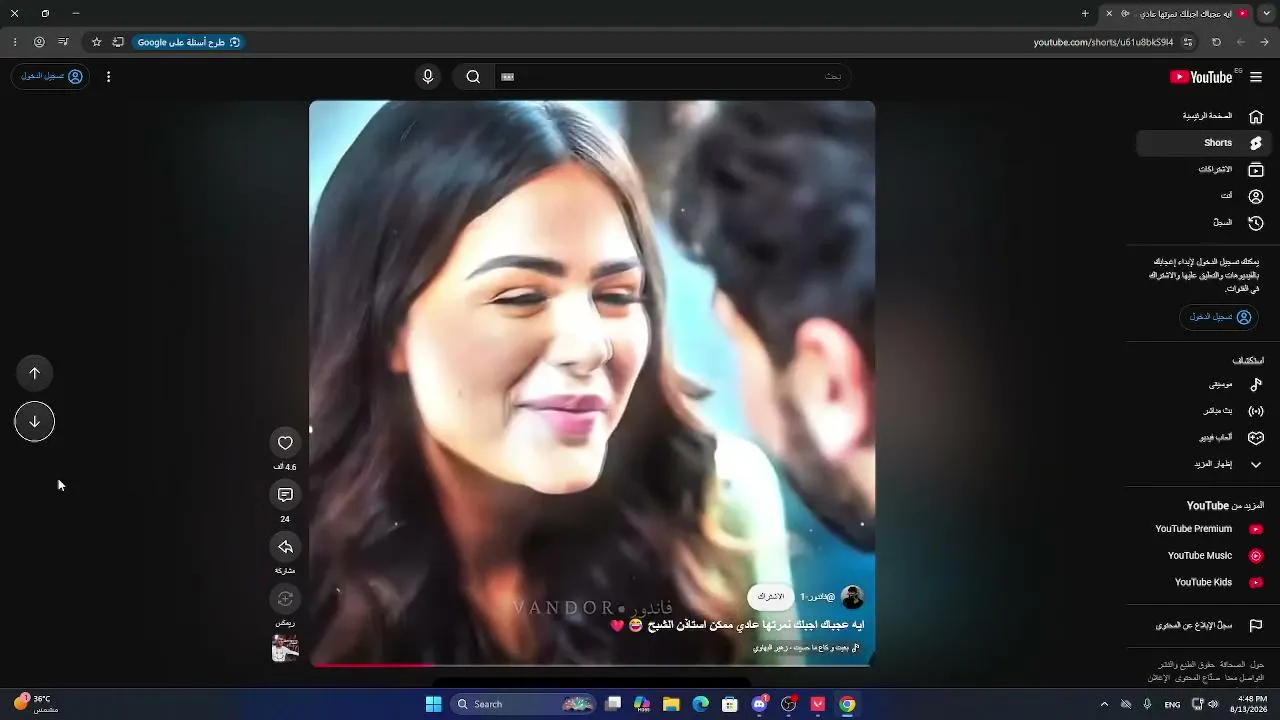The image size is (1280, 720).
Task: Open سجل الإبلاغ عن المحتوى report history
Action: point(1203,626)
